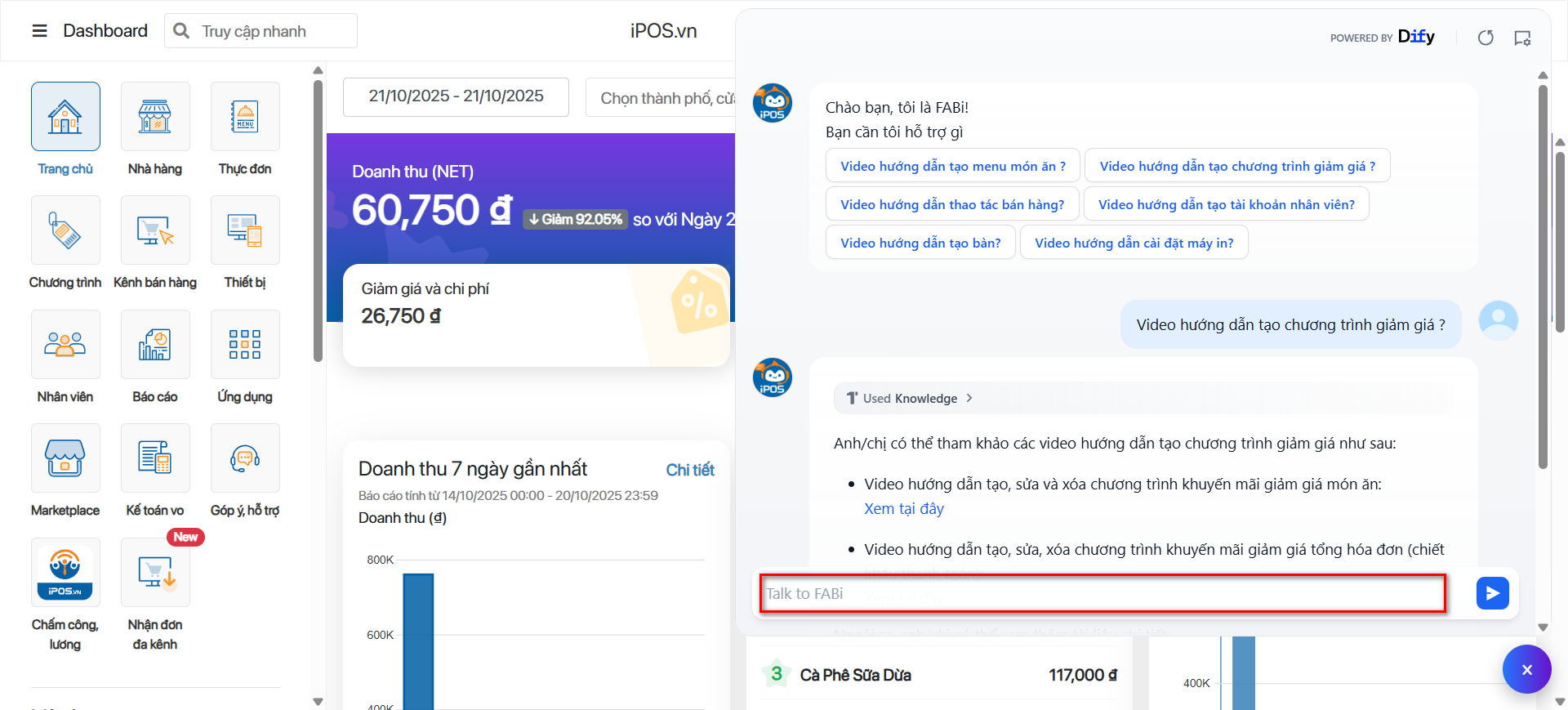
Task: Restart the chat conversation
Action: (x=1486, y=38)
